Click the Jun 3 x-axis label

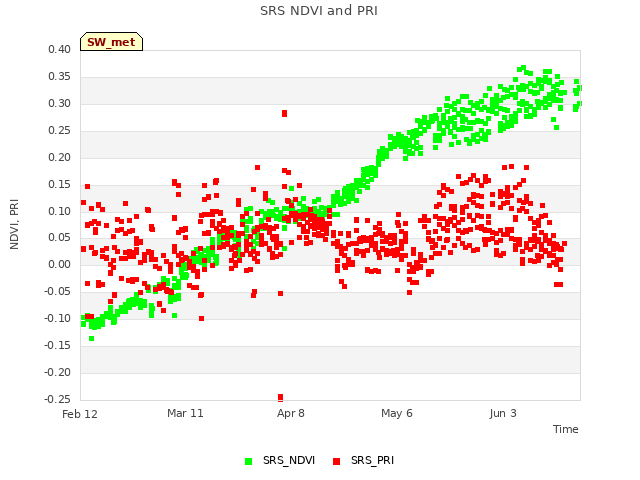(x=503, y=413)
